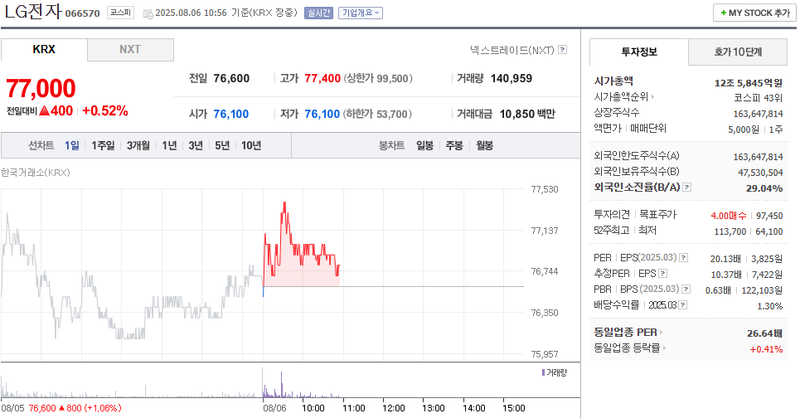Open help icon beside 외국인소진율(B/A)

click(x=687, y=187)
